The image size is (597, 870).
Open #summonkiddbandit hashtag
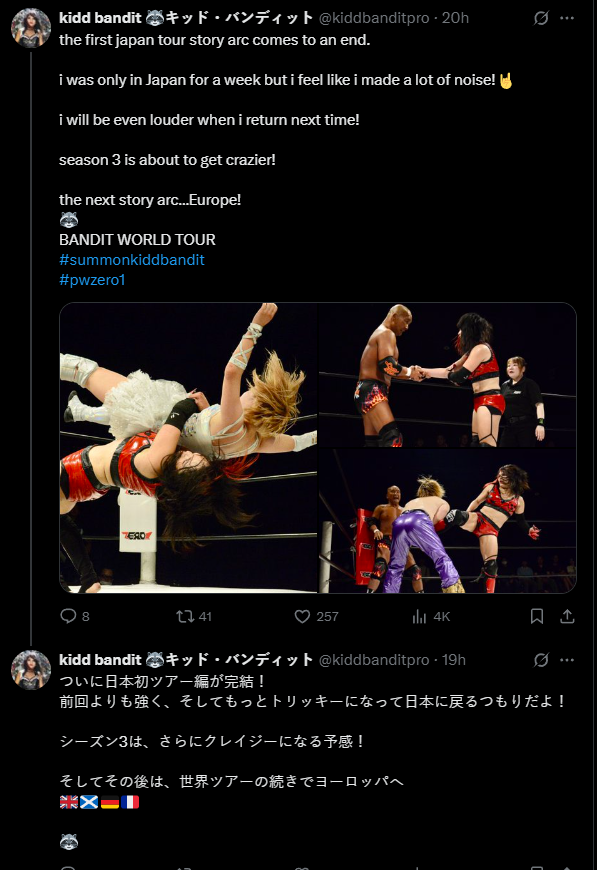132,260
